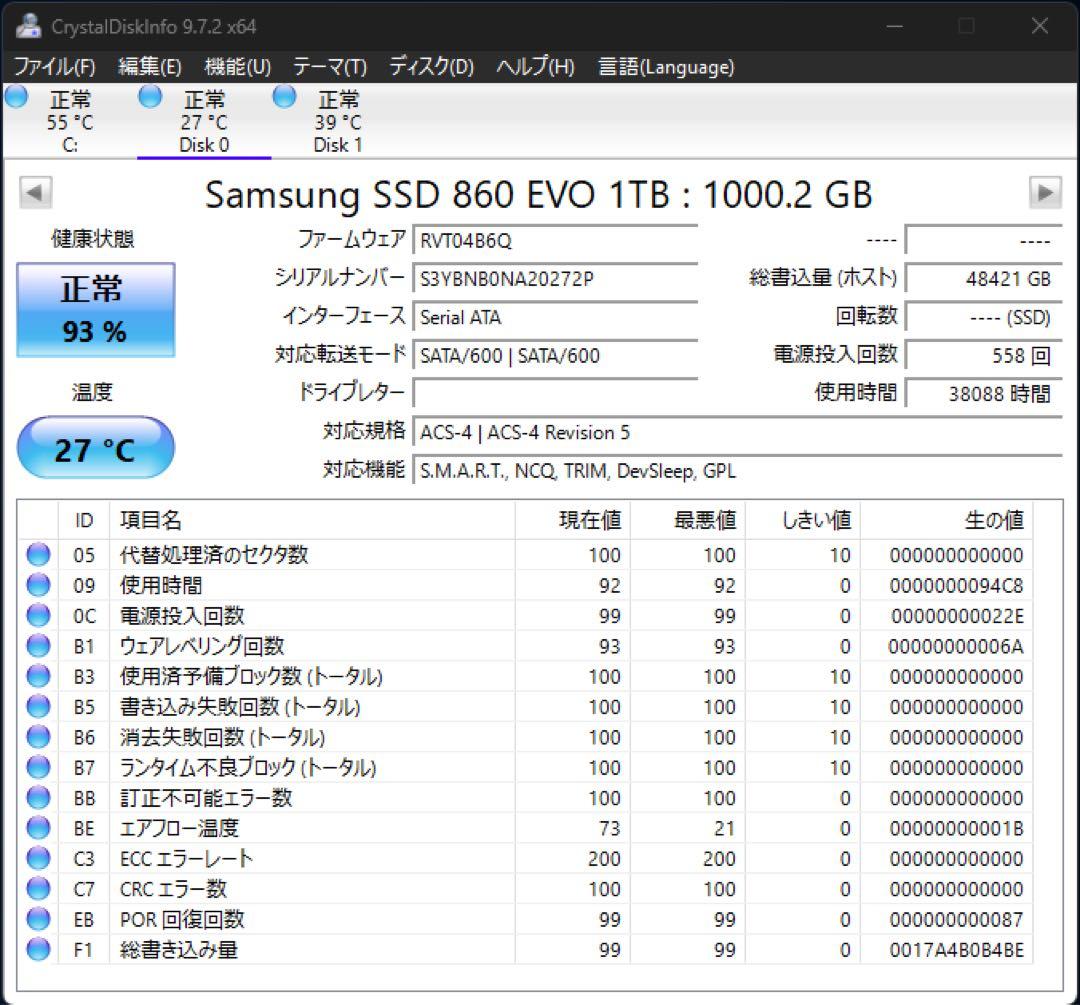Click the status dot beside ECC エラーレート
This screenshot has width=1080, height=1005.
pyautogui.click(x=36, y=859)
